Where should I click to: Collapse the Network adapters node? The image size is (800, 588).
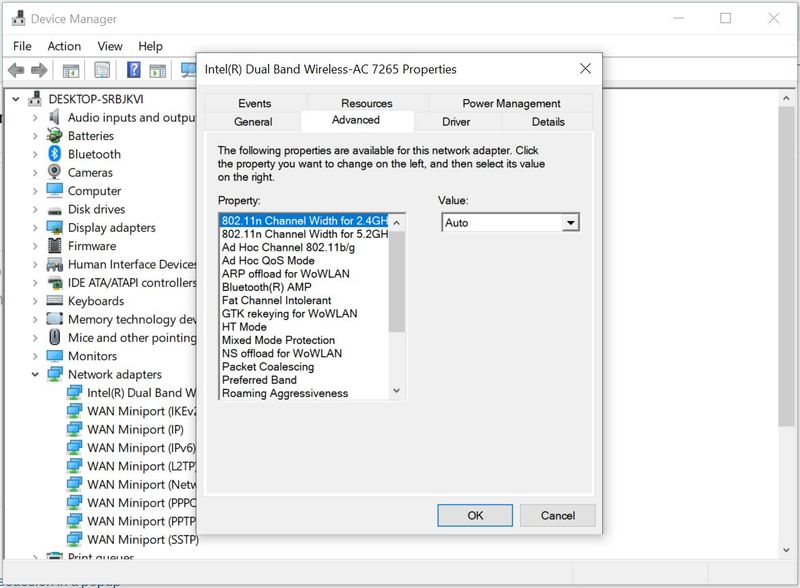[35, 375]
